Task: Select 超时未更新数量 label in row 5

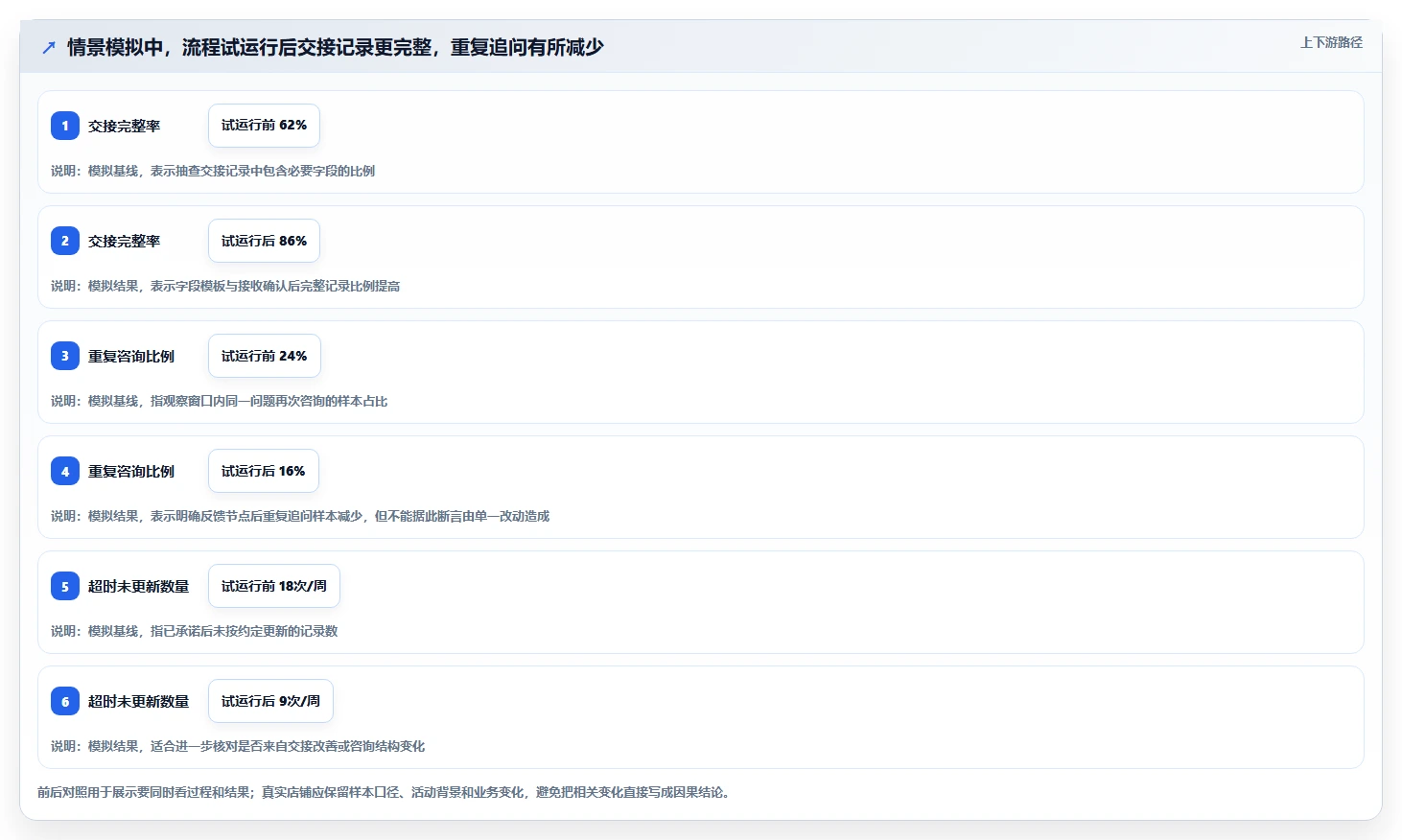Action: pyautogui.click(x=139, y=587)
